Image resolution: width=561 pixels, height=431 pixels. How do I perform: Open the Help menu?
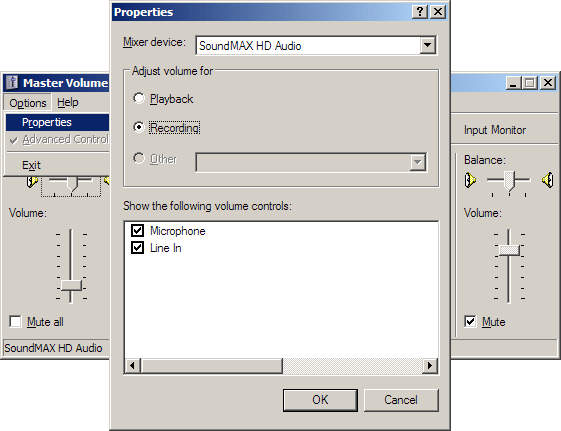[68, 103]
